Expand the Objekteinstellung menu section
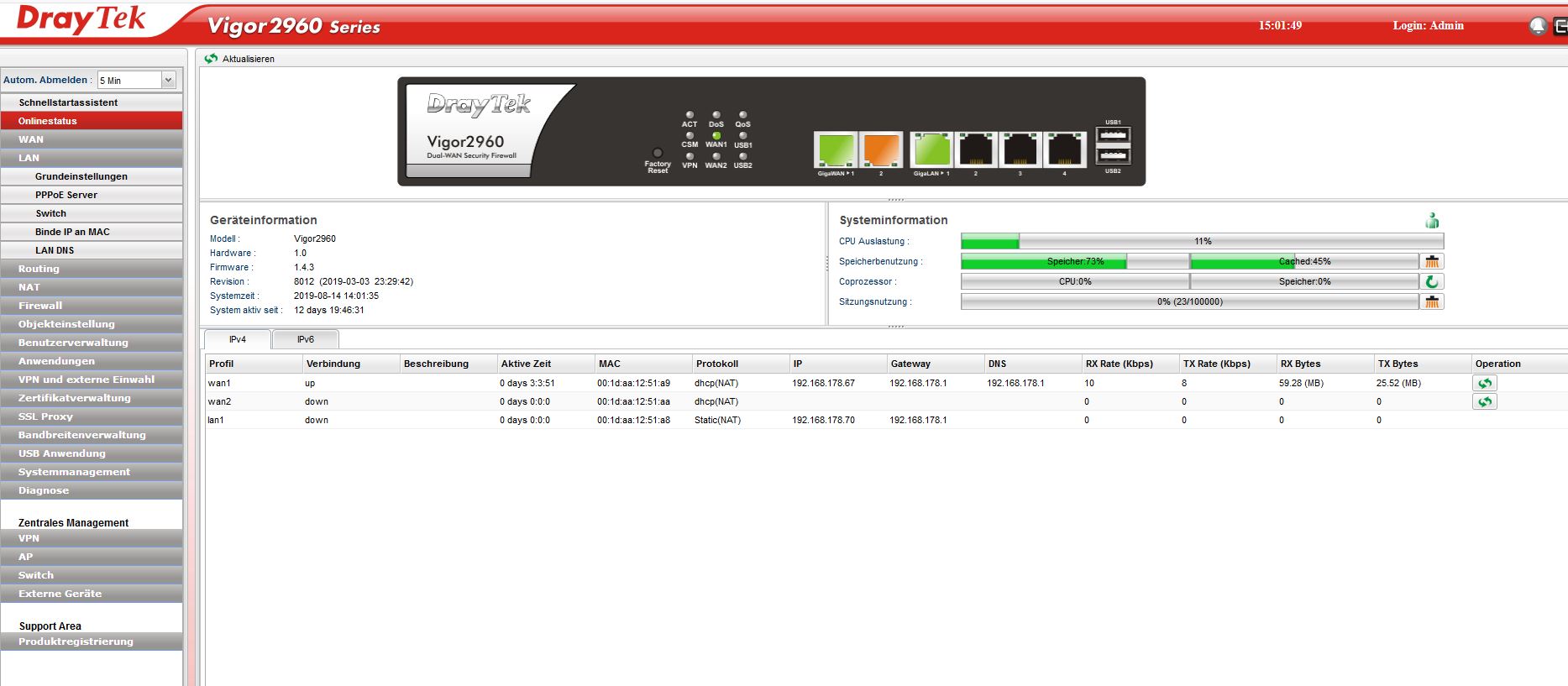Screen dimensions: 1568x686 coord(92,324)
